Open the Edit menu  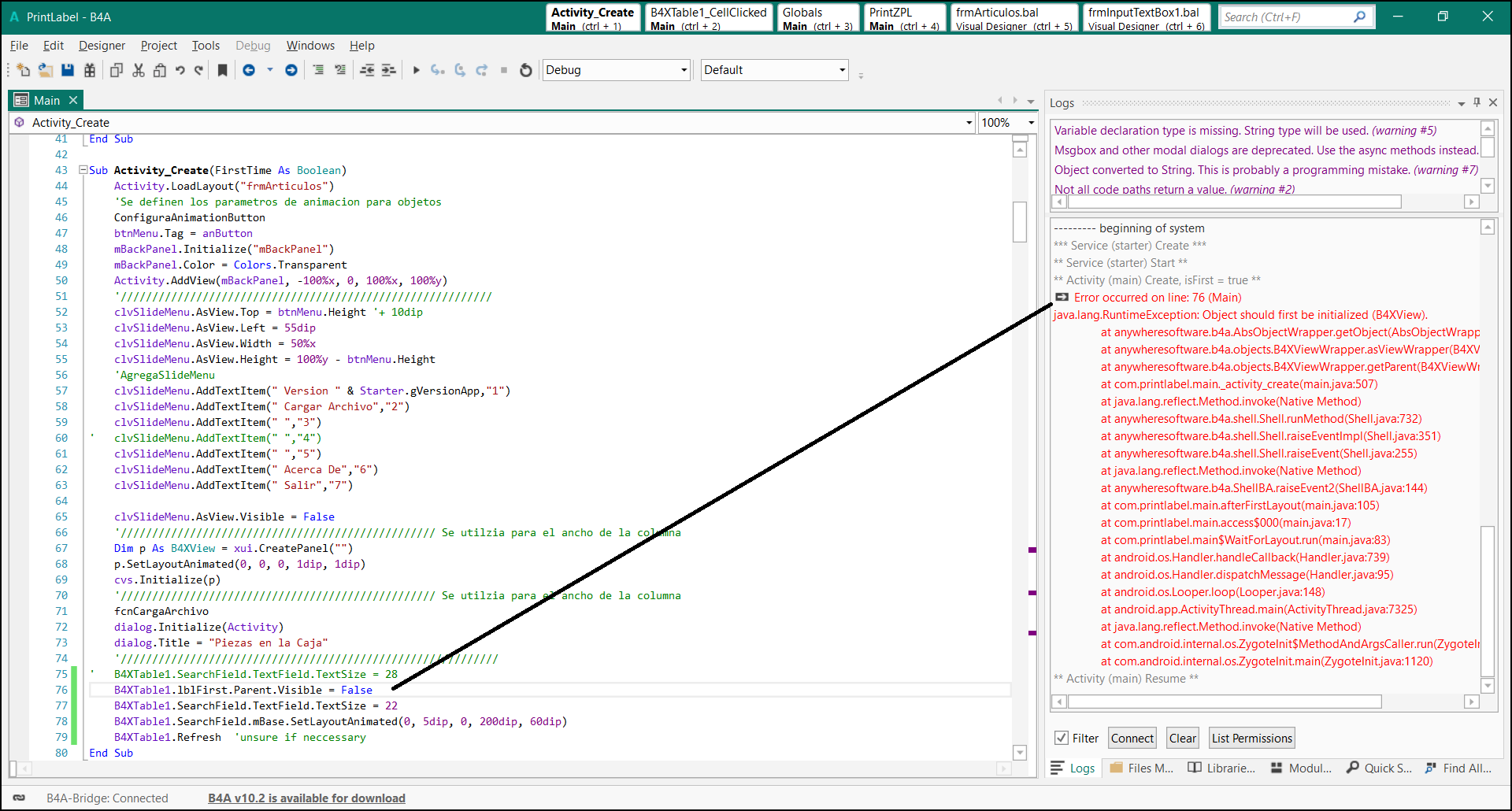(54, 46)
